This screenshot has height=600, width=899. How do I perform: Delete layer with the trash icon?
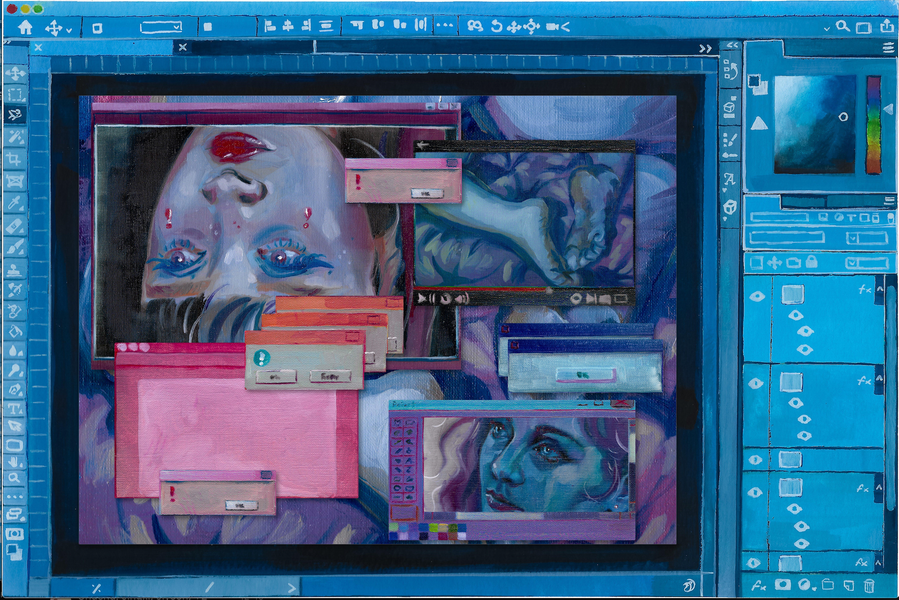pos(869,585)
